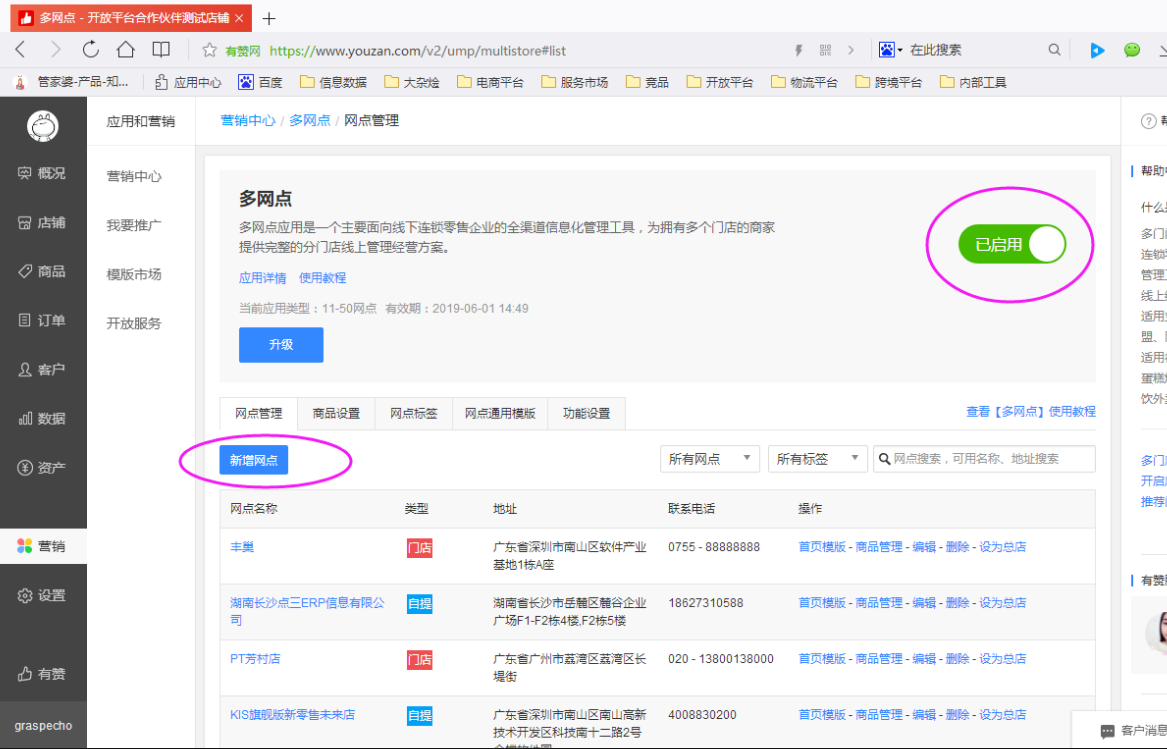Click 编辑 for the PT芳村店 row

924,658
